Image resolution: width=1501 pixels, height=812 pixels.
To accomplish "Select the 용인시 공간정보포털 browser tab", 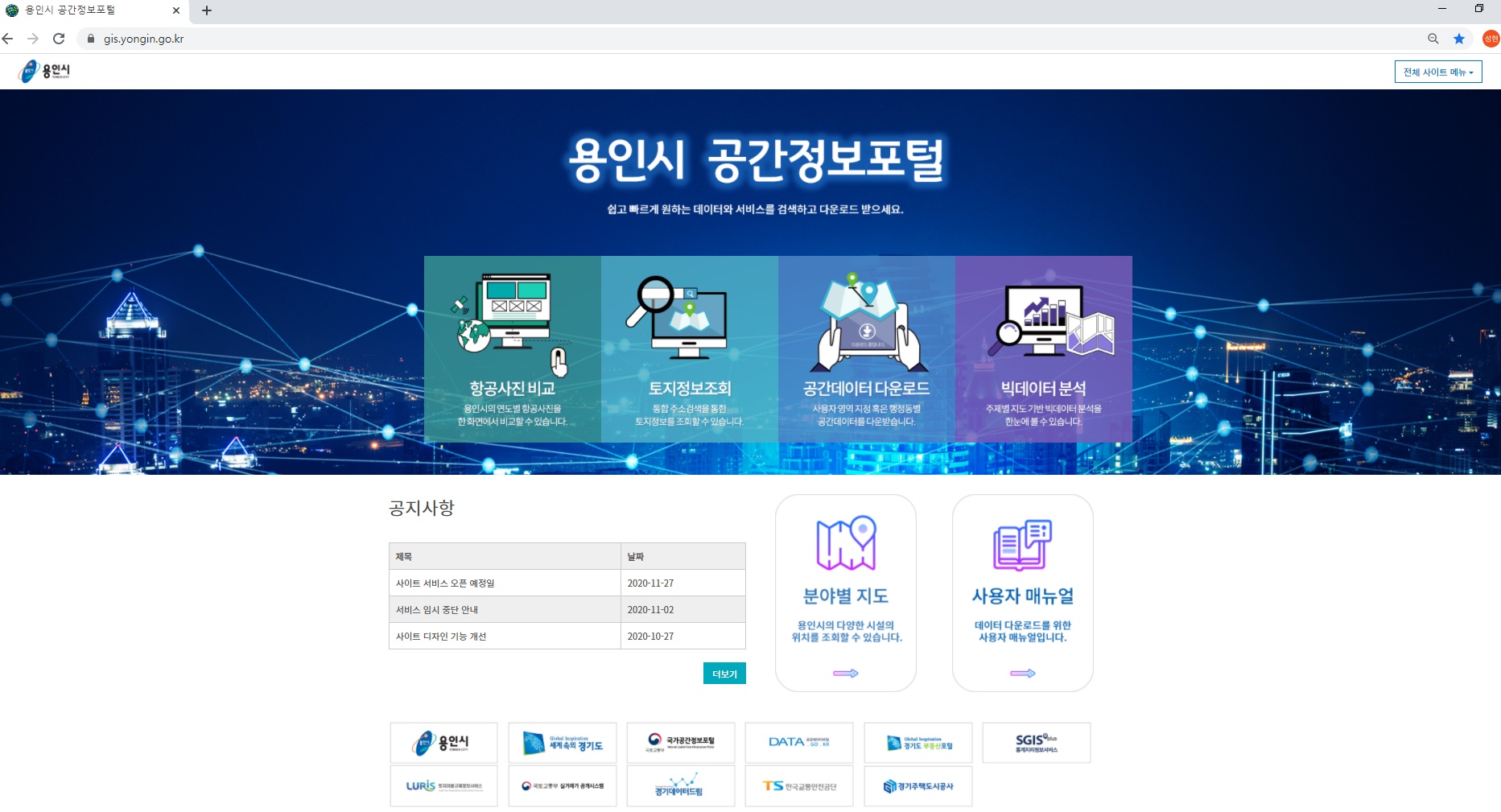I will [x=89, y=10].
